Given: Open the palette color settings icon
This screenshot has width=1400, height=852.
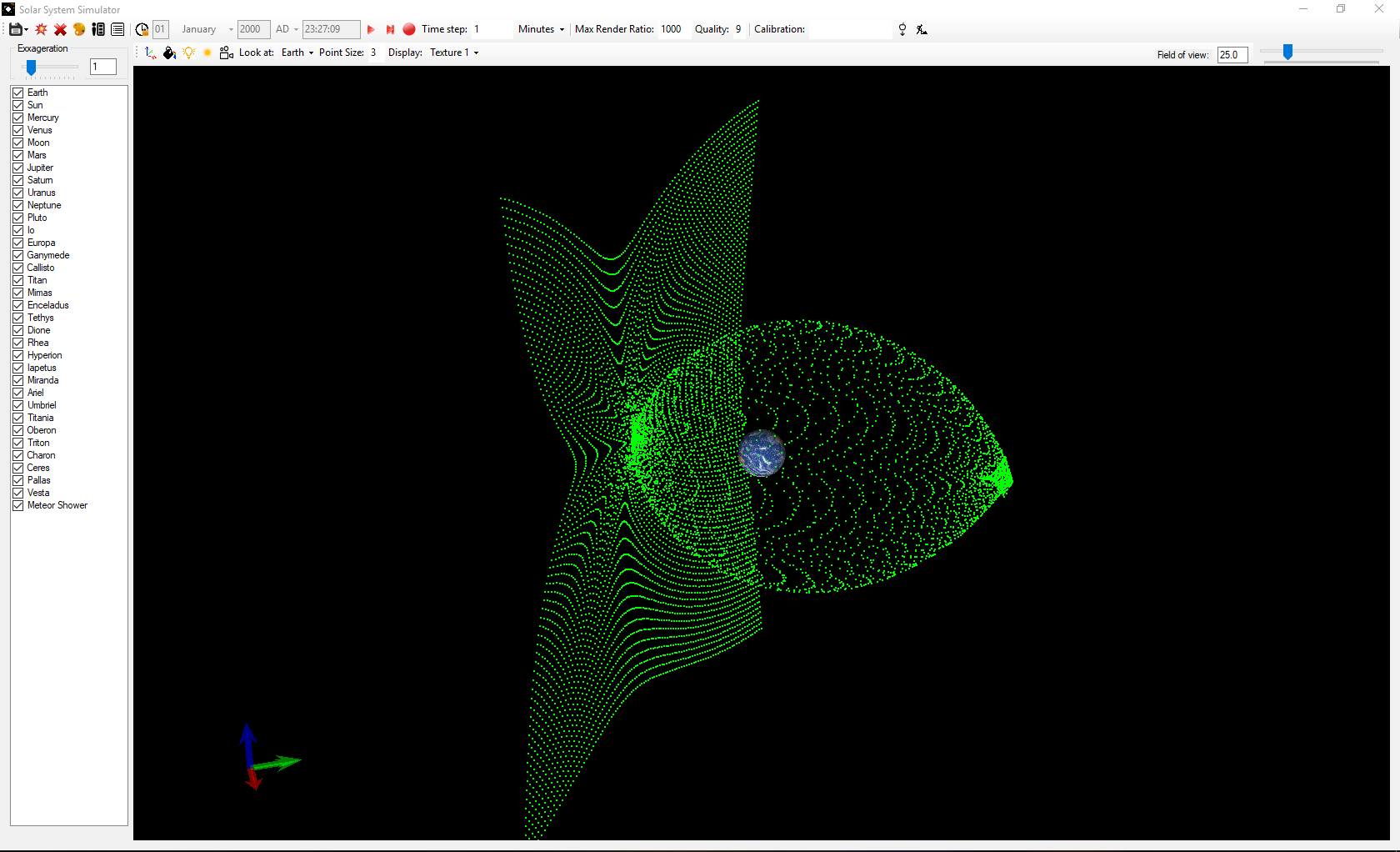Looking at the screenshot, I should coord(78,29).
